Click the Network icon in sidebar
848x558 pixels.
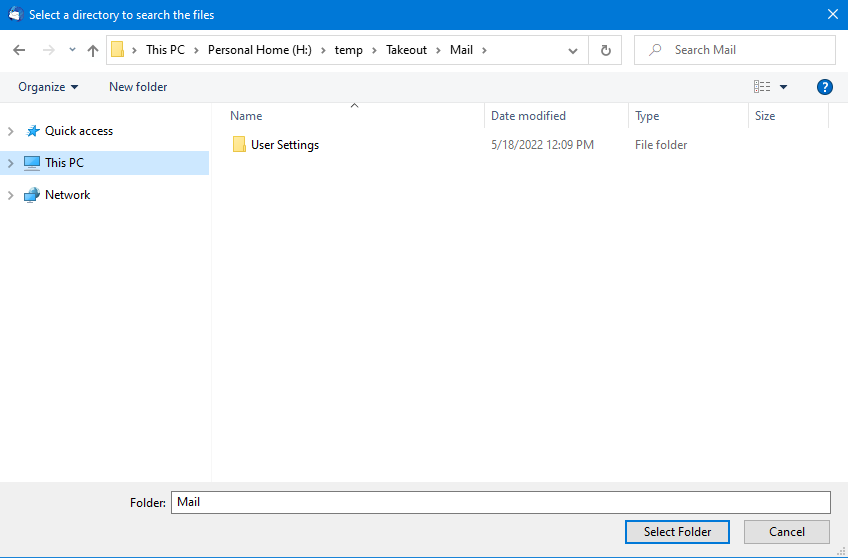coord(32,195)
